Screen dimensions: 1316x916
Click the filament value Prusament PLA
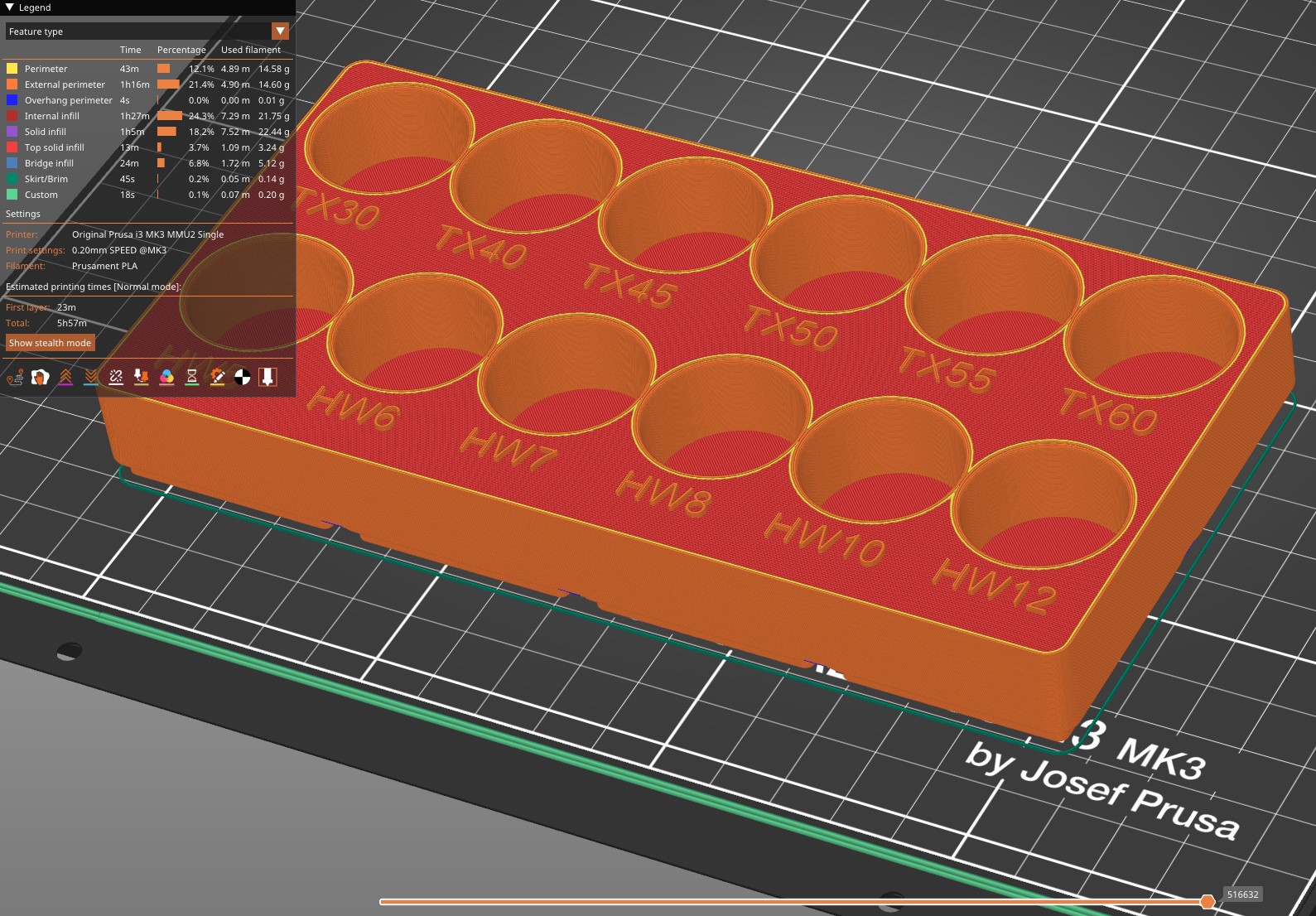coord(105,266)
